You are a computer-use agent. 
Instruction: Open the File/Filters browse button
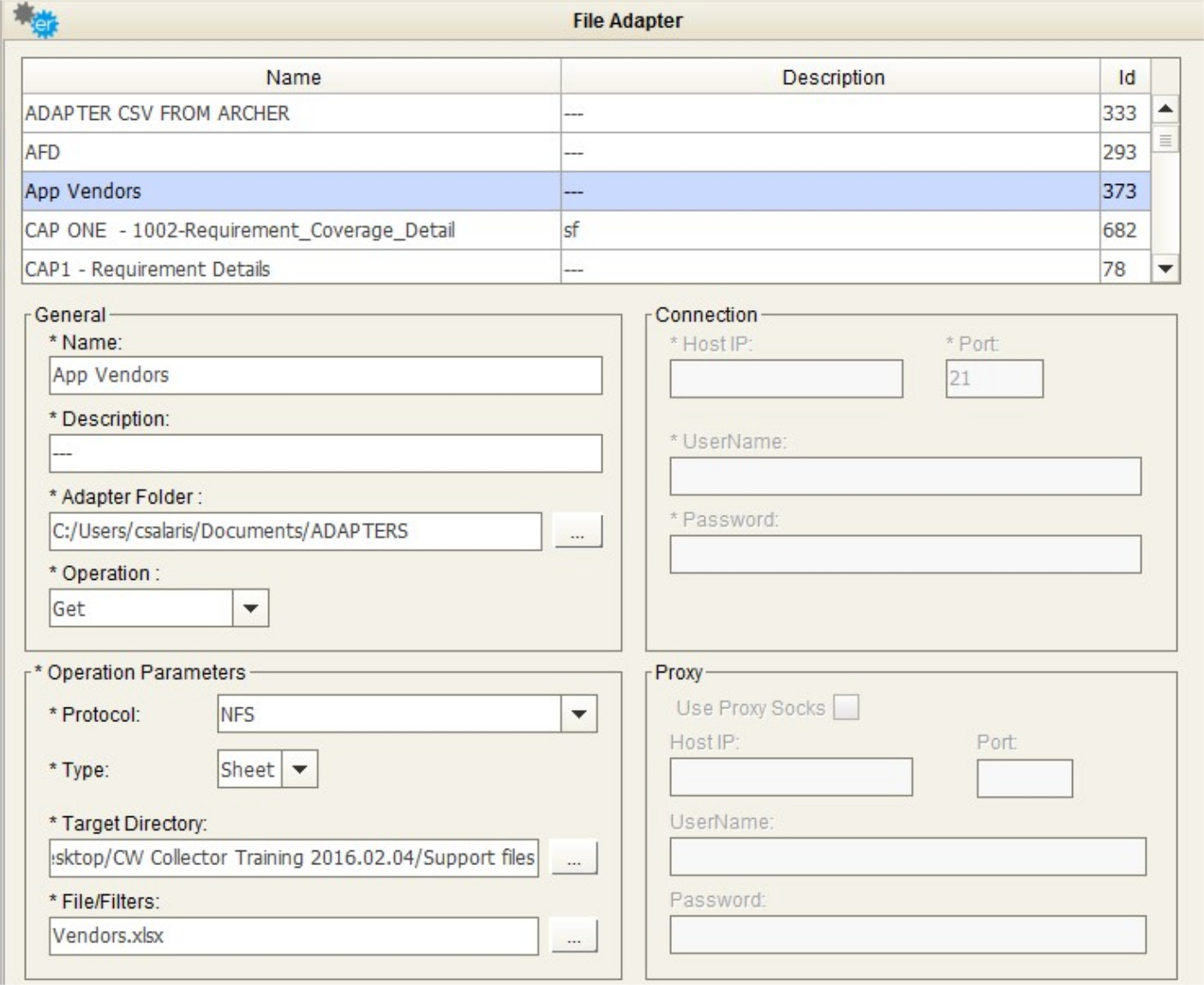tap(573, 935)
